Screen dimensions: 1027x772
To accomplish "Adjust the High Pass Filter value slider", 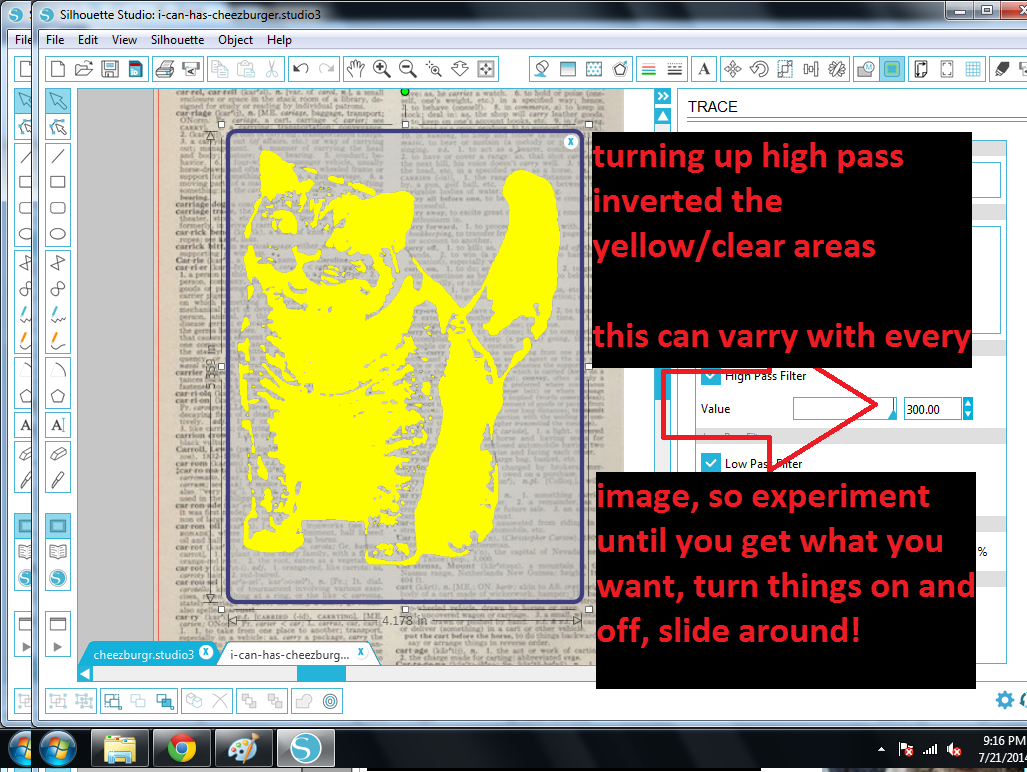I will [844, 409].
